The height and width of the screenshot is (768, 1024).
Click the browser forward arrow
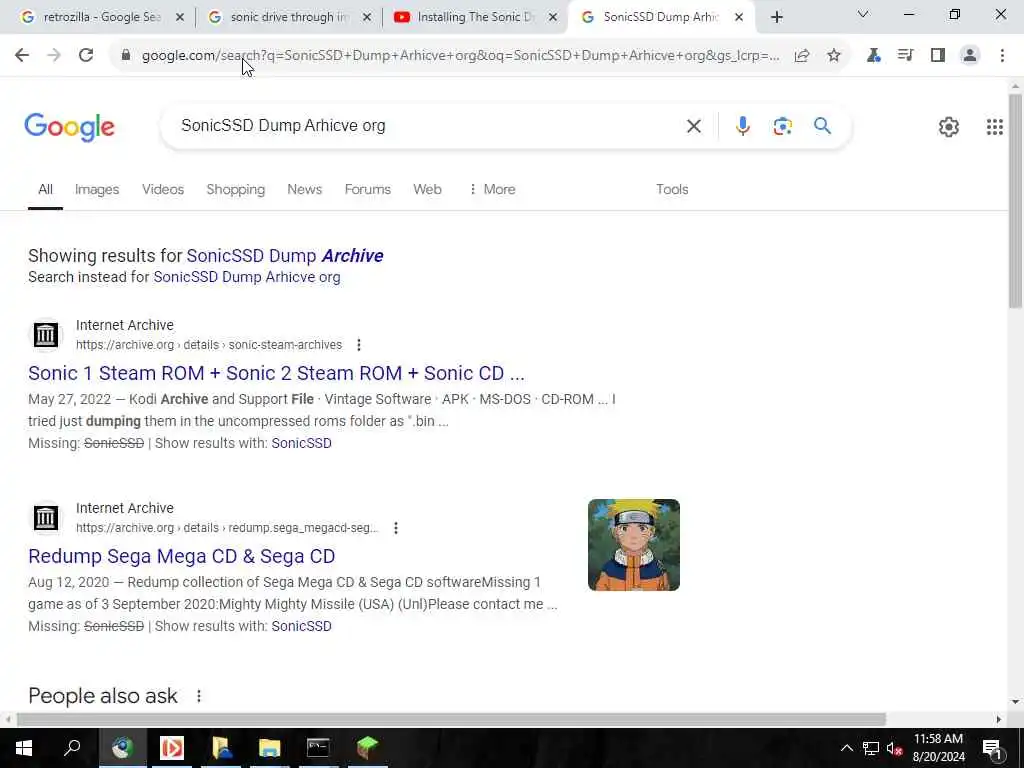(54, 56)
